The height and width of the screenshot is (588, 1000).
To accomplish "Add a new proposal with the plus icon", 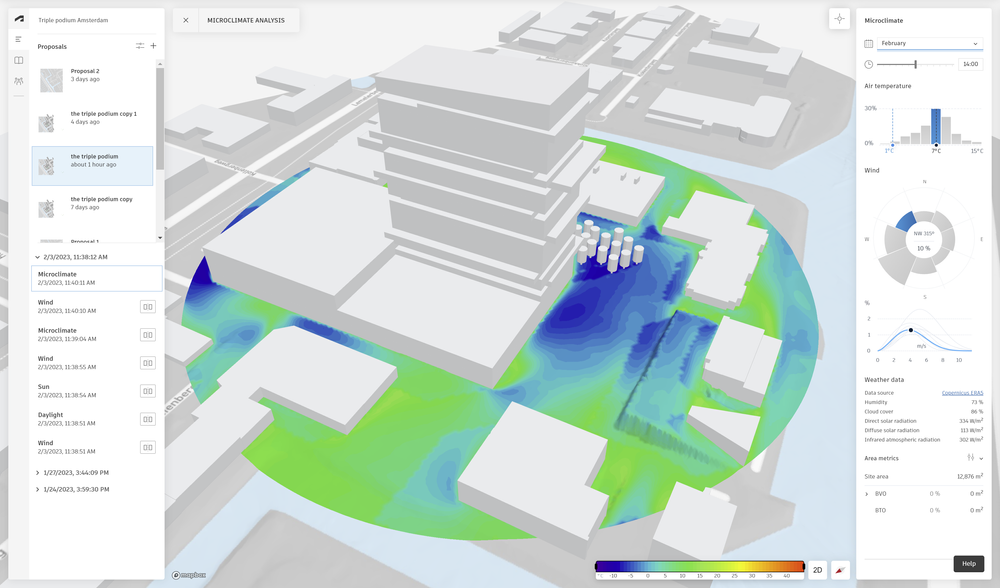I will pyautogui.click(x=153, y=46).
